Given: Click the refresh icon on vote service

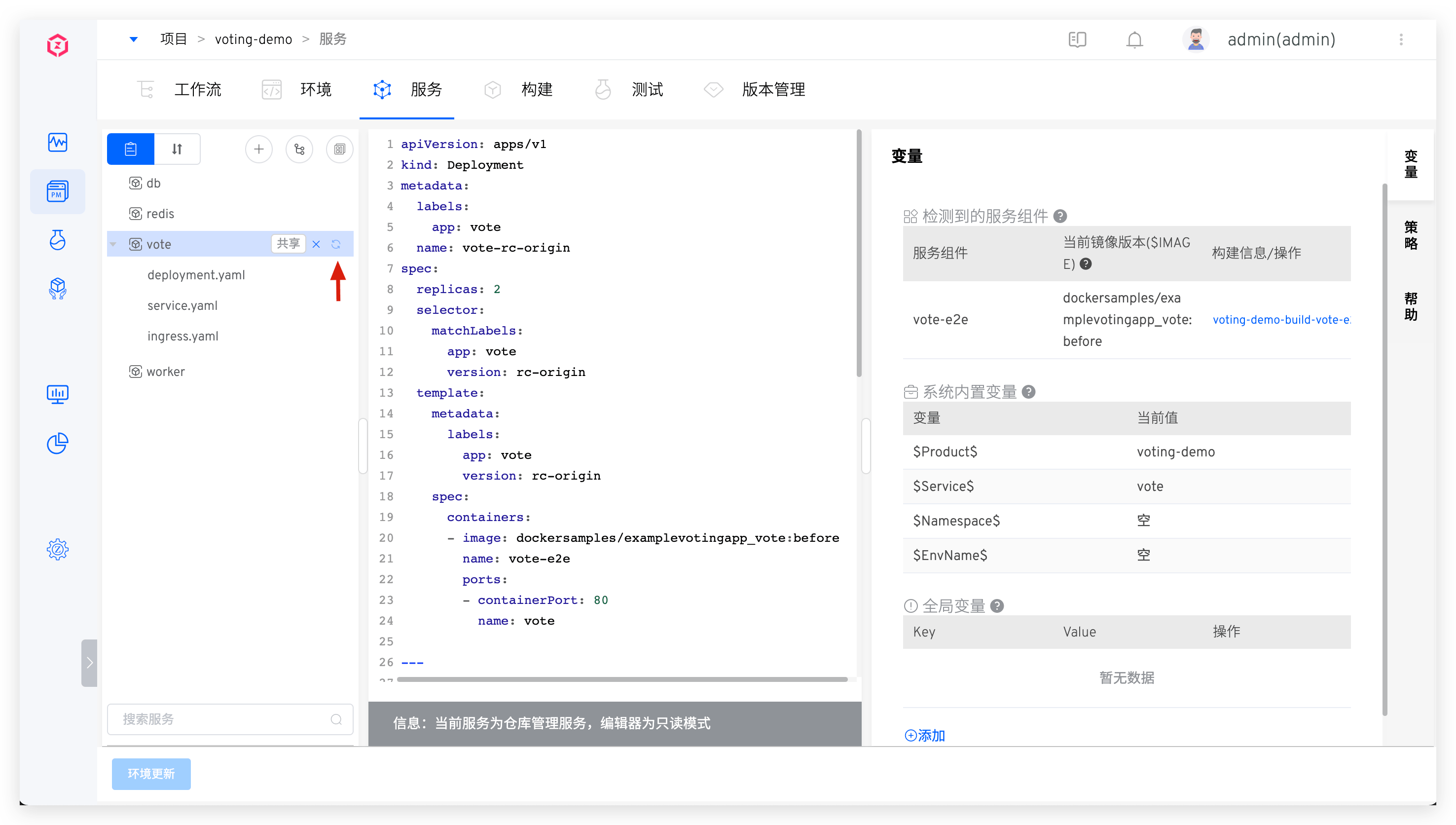Looking at the screenshot, I should pyautogui.click(x=336, y=244).
